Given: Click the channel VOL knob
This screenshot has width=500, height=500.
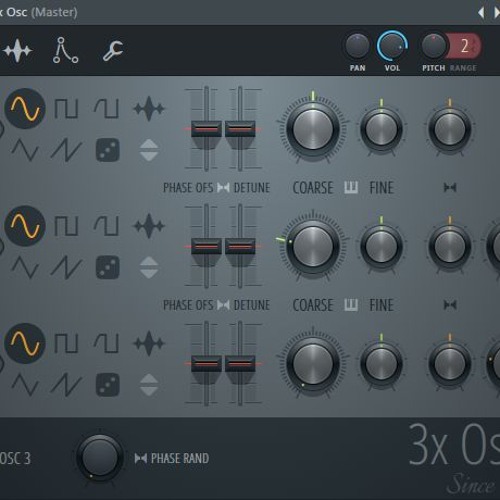Looking at the screenshot, I should [x=392, y=46].
